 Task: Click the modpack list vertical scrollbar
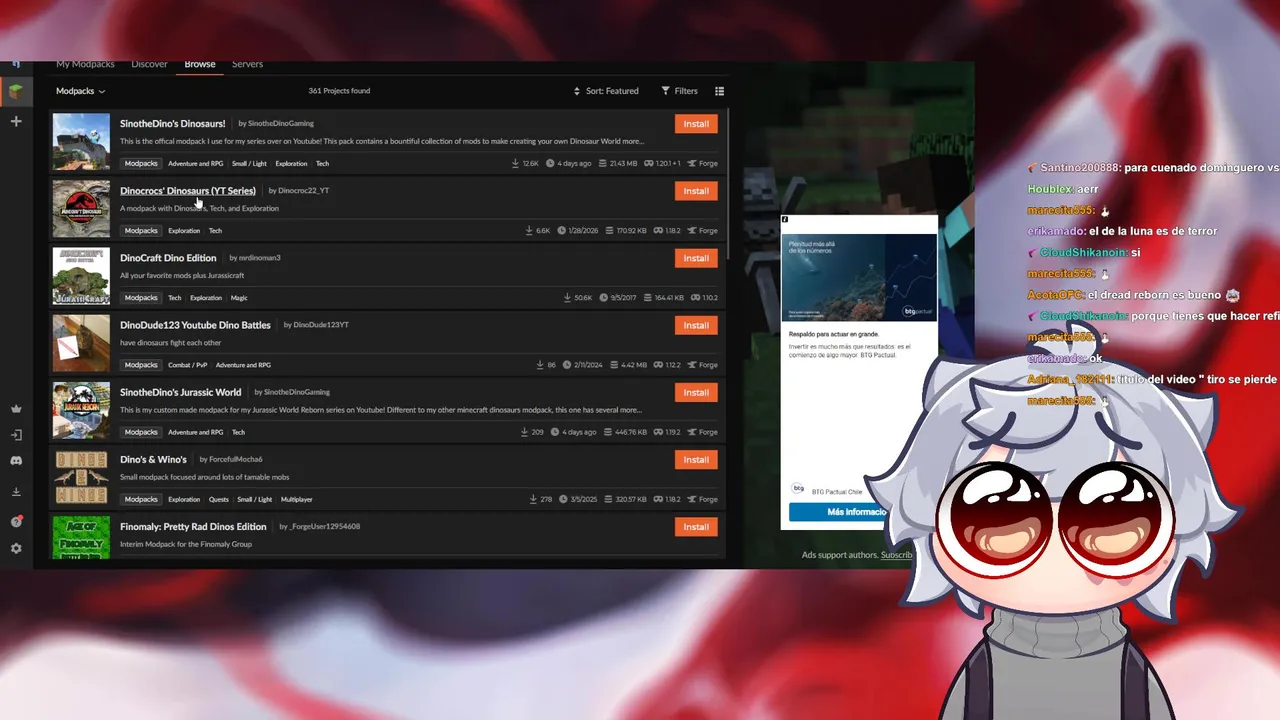[728, 185]
